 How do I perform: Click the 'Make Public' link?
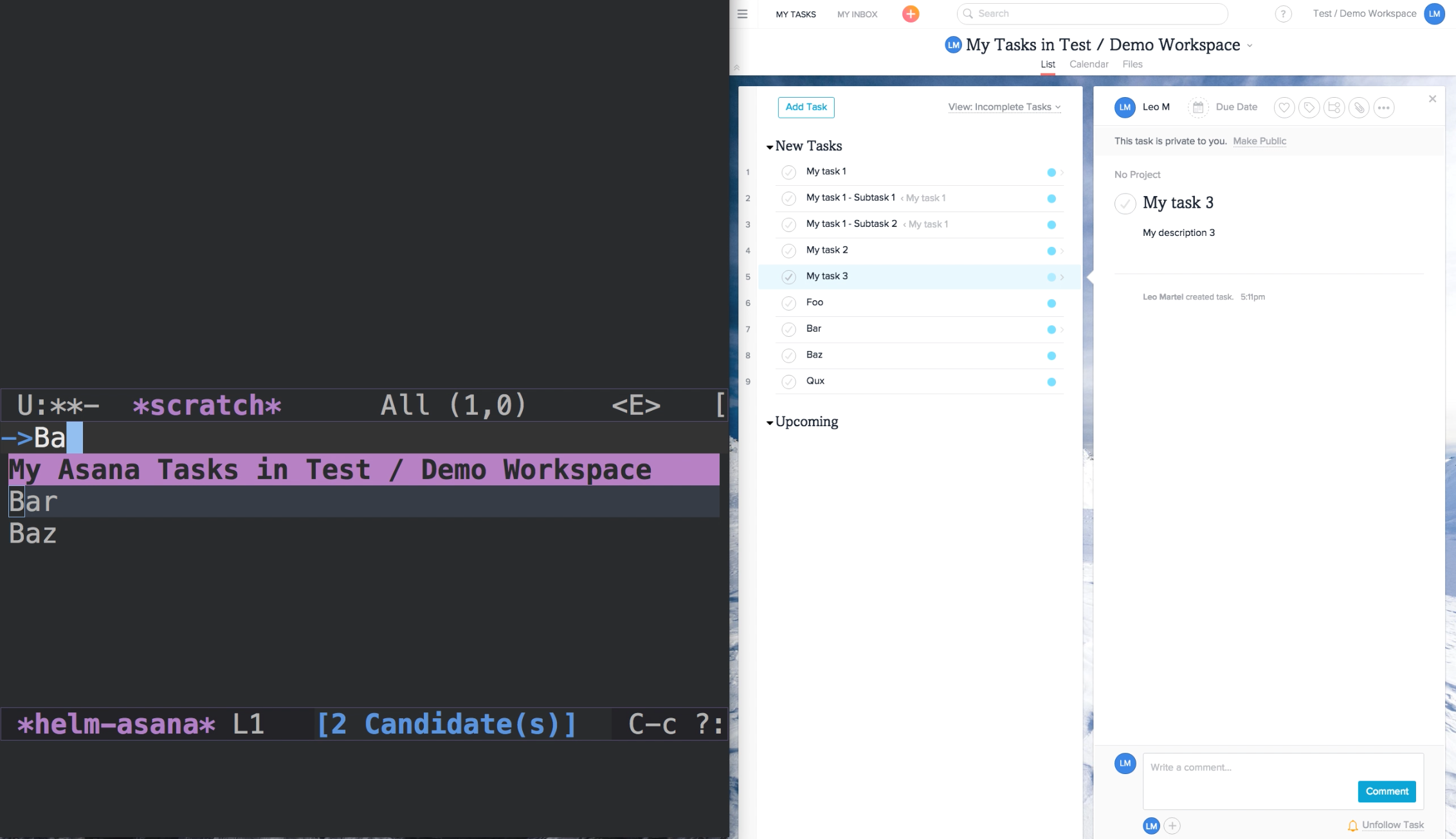coord(1259,141)
